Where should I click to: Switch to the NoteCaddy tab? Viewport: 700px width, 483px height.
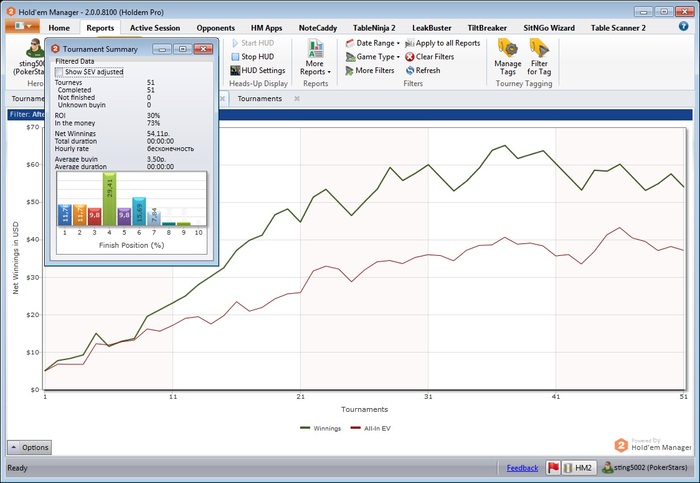tap(318, 28)
